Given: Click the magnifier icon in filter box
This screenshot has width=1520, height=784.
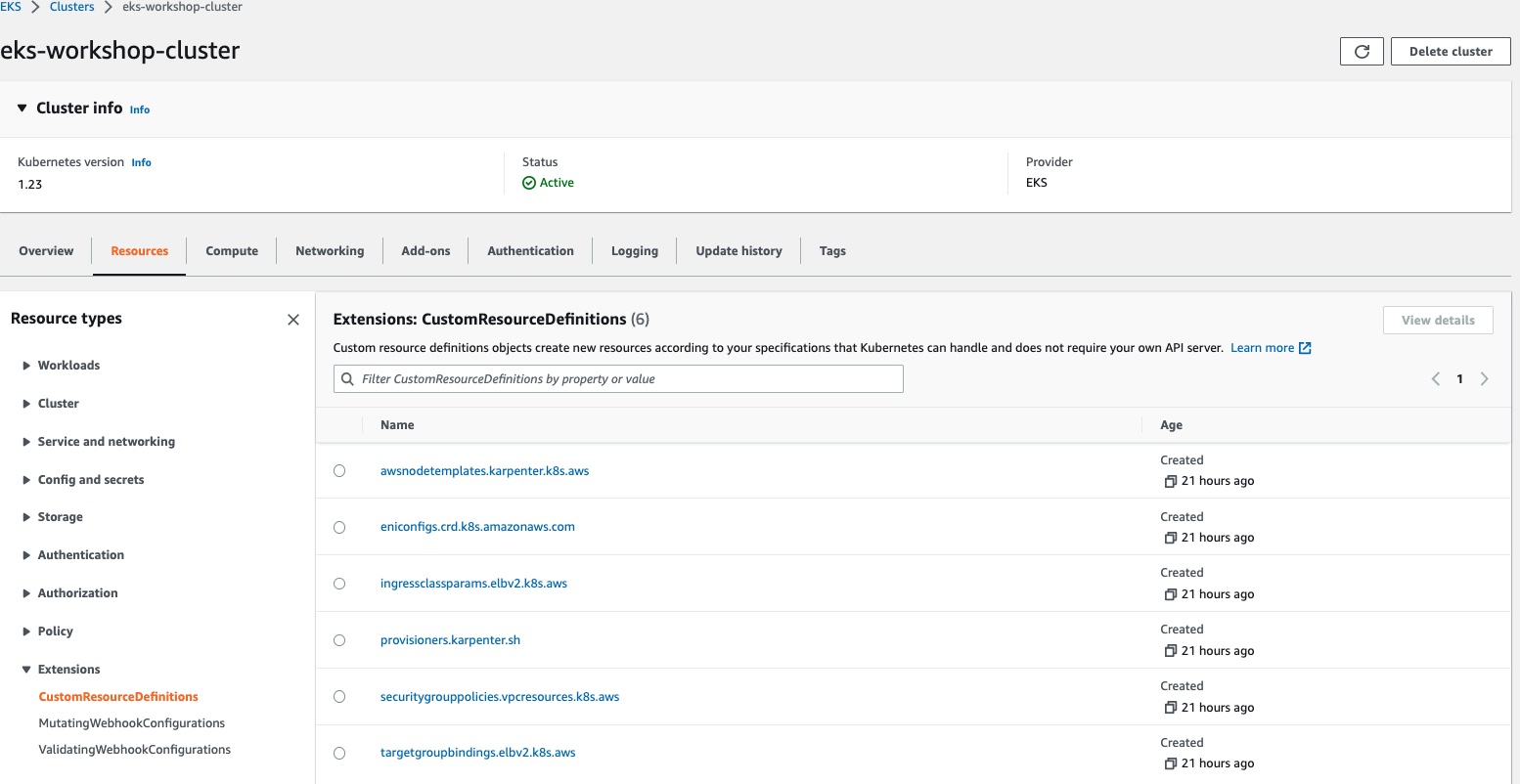Looking at the screenshot, I should [x=348, y=379].
